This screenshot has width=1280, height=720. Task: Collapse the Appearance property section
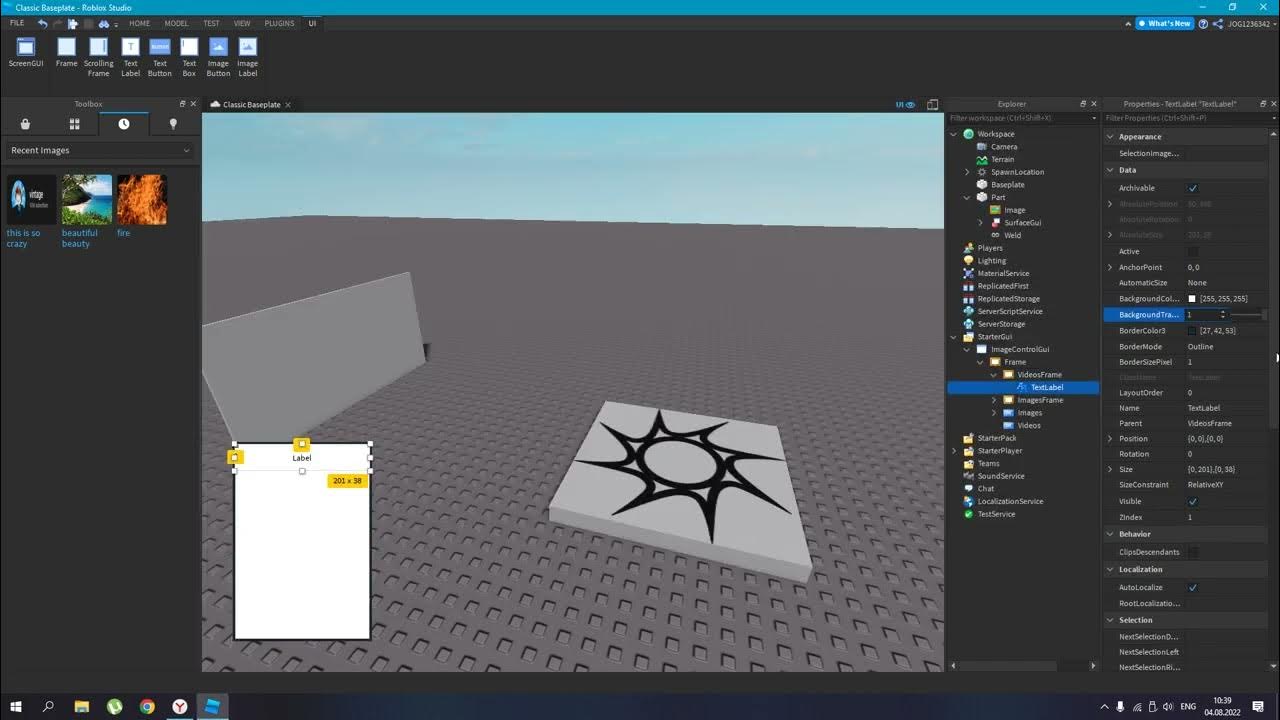pos(1110,137)
